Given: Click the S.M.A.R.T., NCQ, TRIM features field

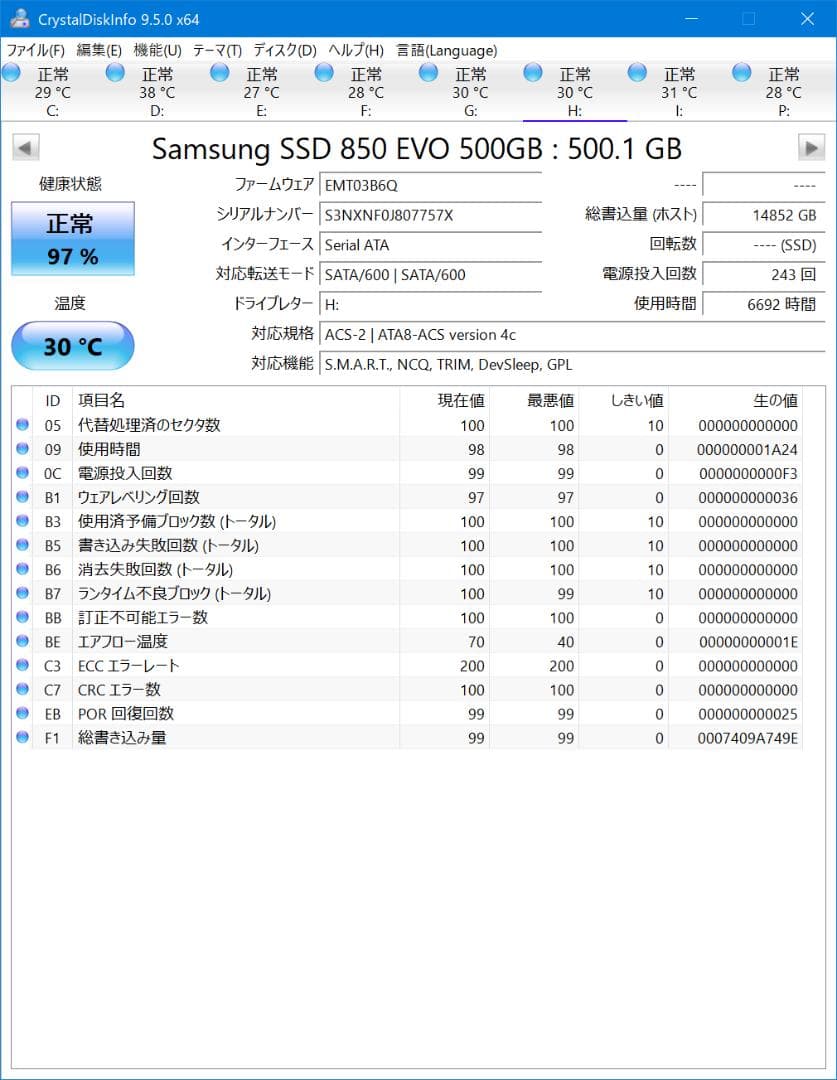Looking at the screenshot, I should click(x=572, y=364).
